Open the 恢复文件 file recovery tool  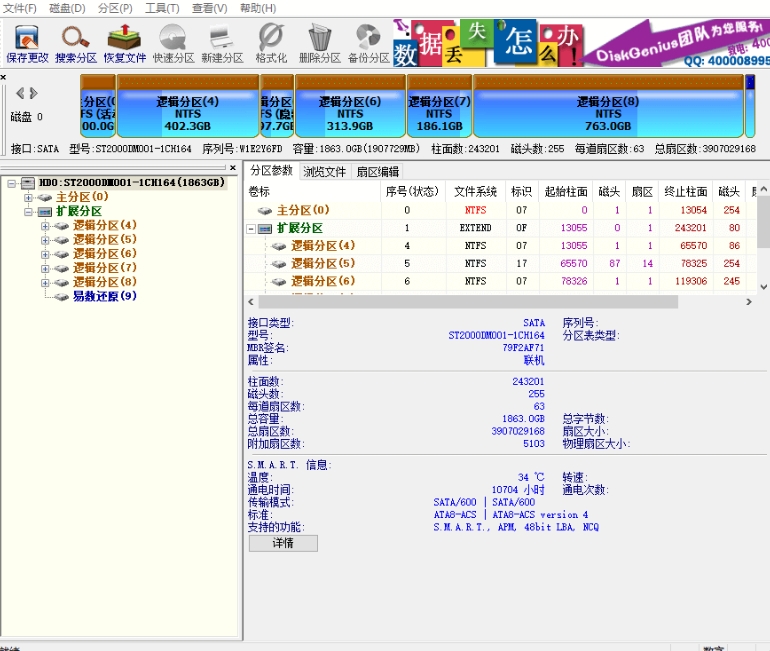pos(124,40)
